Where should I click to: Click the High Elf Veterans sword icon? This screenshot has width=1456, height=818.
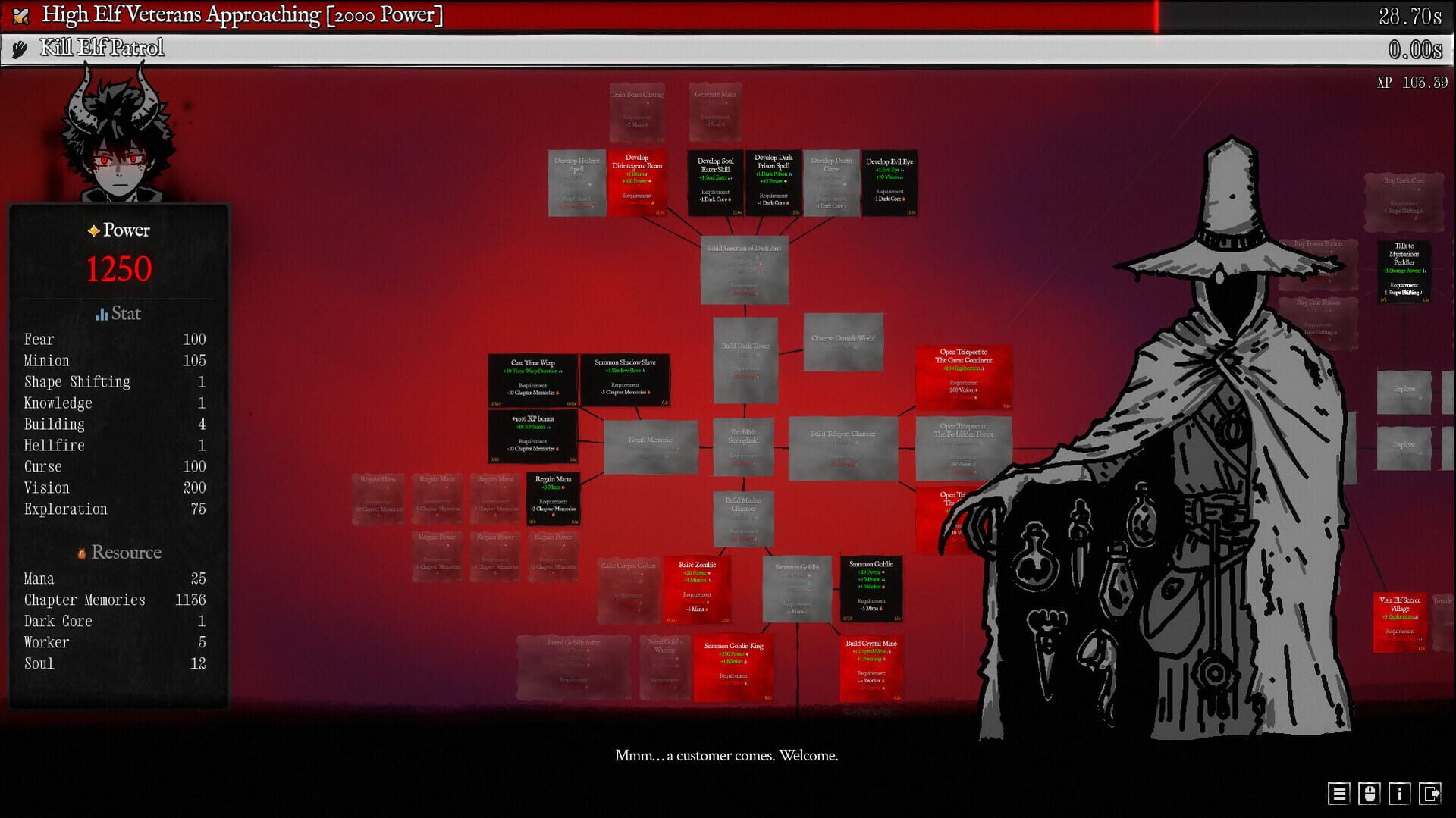click(x=20, y=15)
